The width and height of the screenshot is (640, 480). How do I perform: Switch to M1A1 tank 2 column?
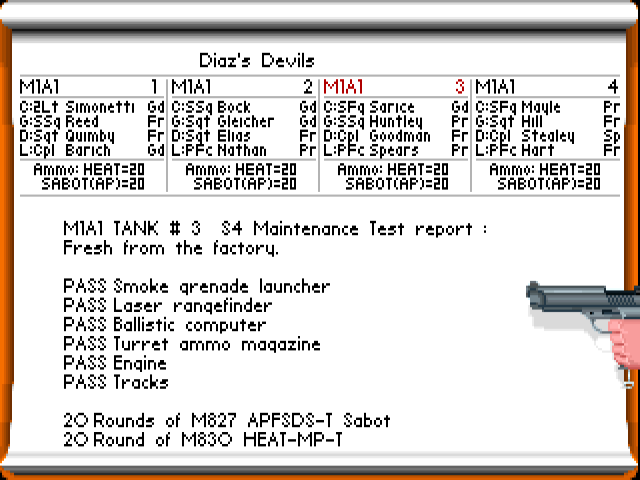[x=243, y=87]
